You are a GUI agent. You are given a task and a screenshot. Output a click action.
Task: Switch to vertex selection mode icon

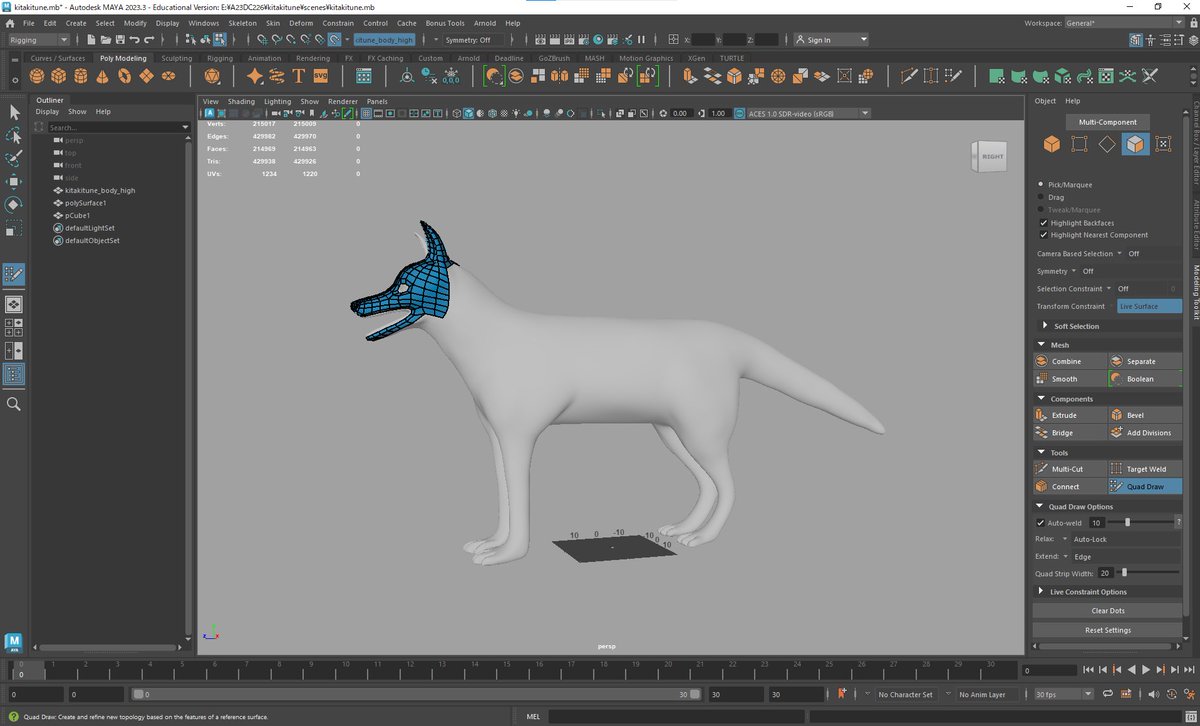coord(1079,144)
